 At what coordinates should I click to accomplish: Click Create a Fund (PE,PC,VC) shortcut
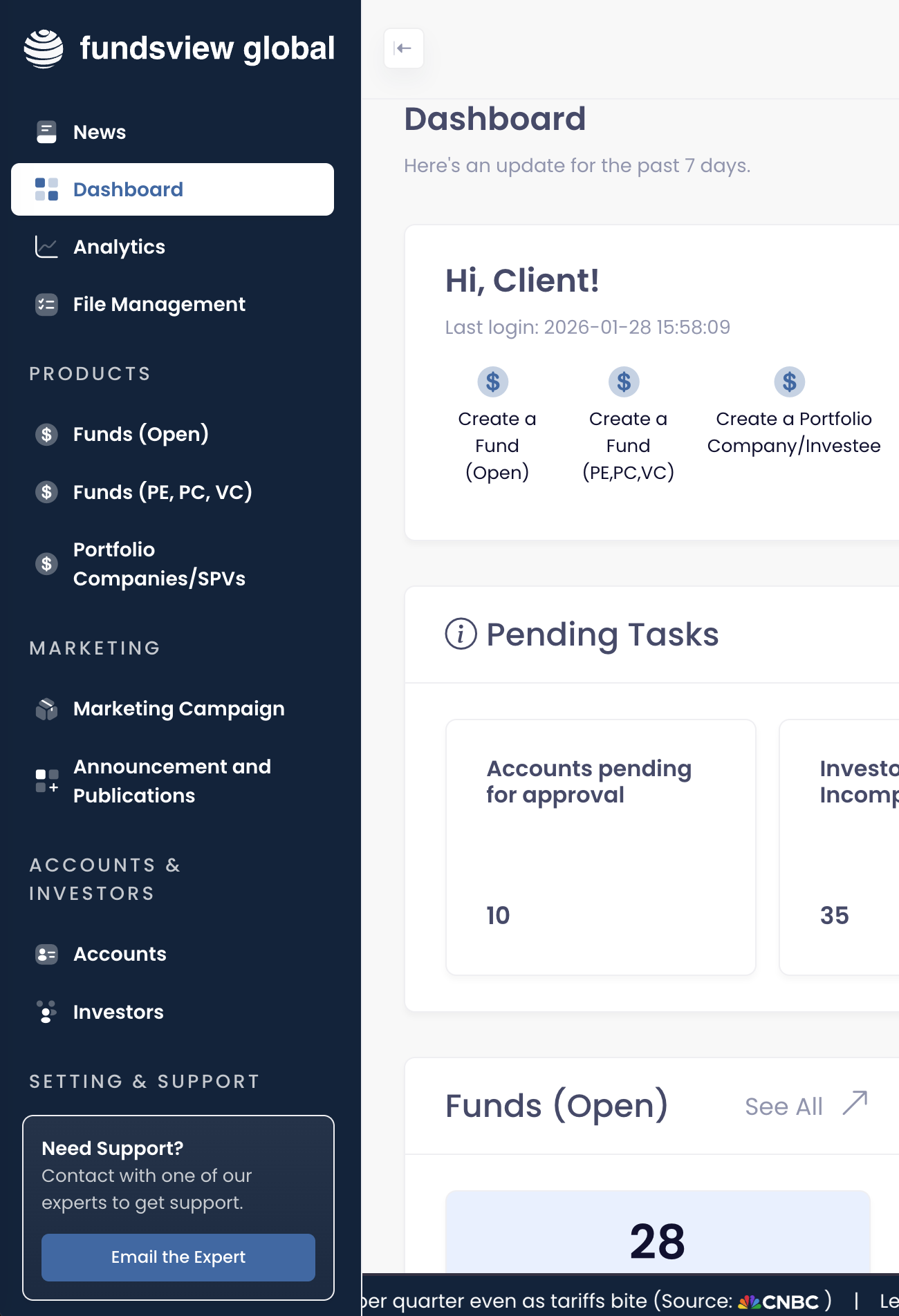(628, 426)
